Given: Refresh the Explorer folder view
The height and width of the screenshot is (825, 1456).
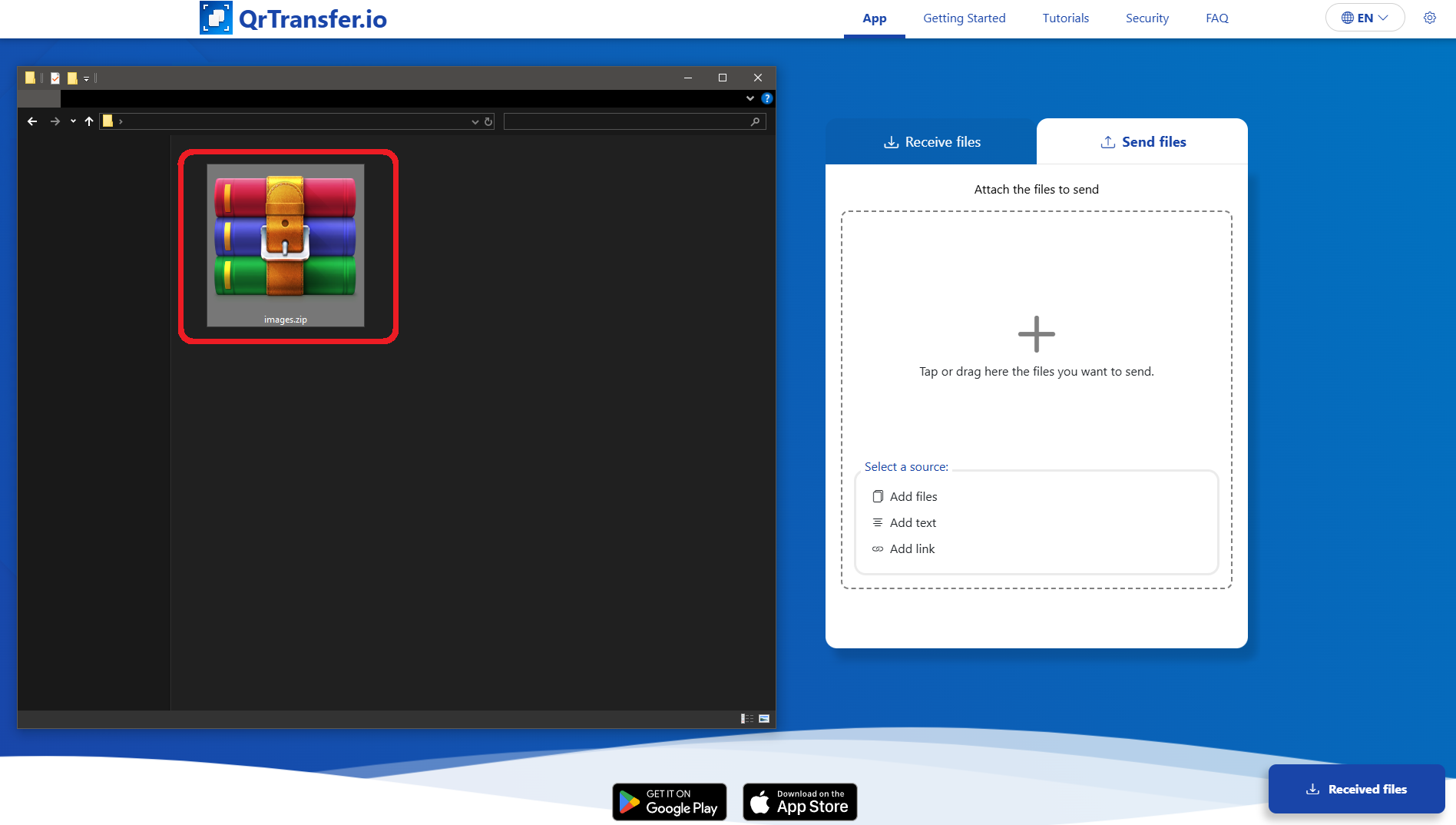Looking at the screenshot, I should coord(488,121).
